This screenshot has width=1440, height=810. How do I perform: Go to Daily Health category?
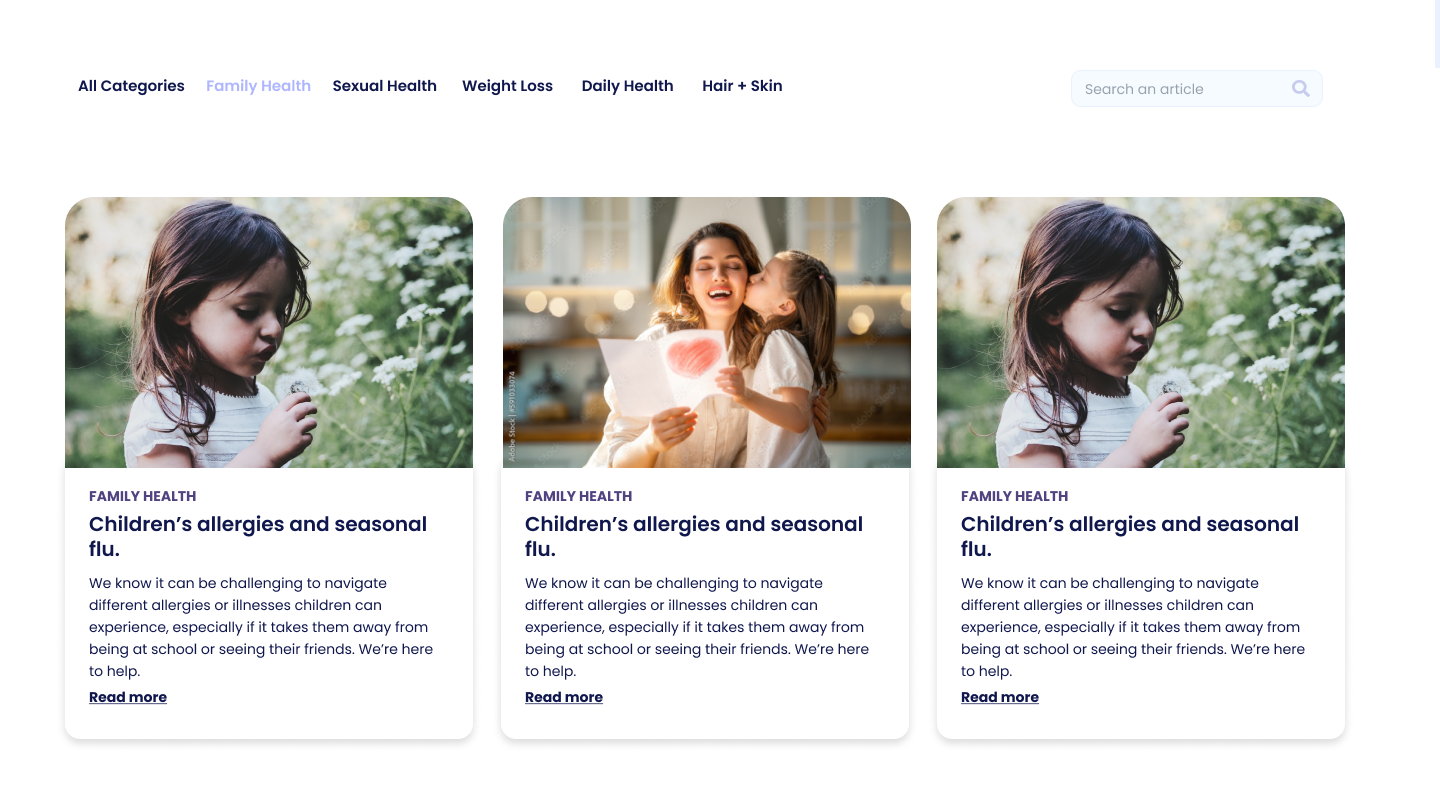click(627, 86)
